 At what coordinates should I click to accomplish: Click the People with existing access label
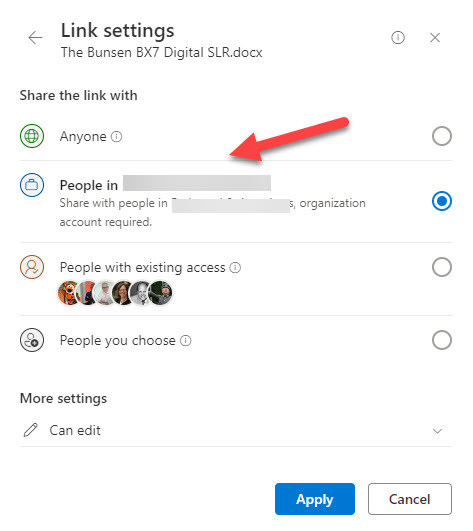[142, 268]
